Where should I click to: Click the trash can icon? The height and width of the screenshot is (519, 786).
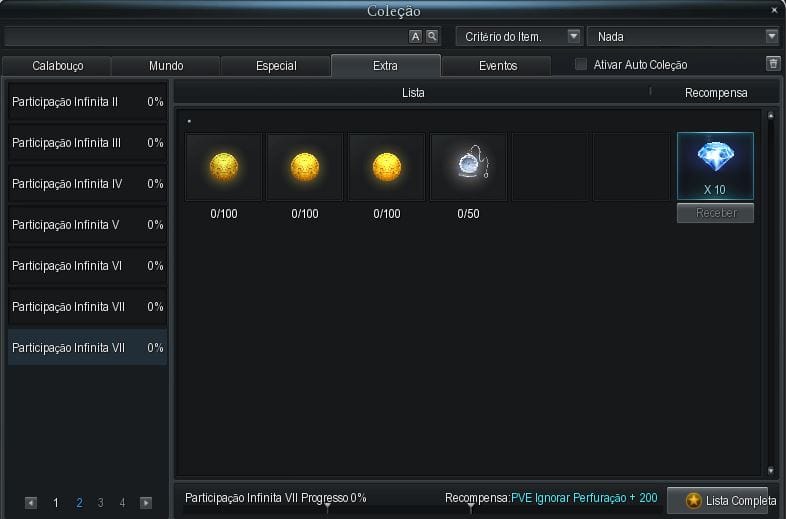[x=772, y=64]
